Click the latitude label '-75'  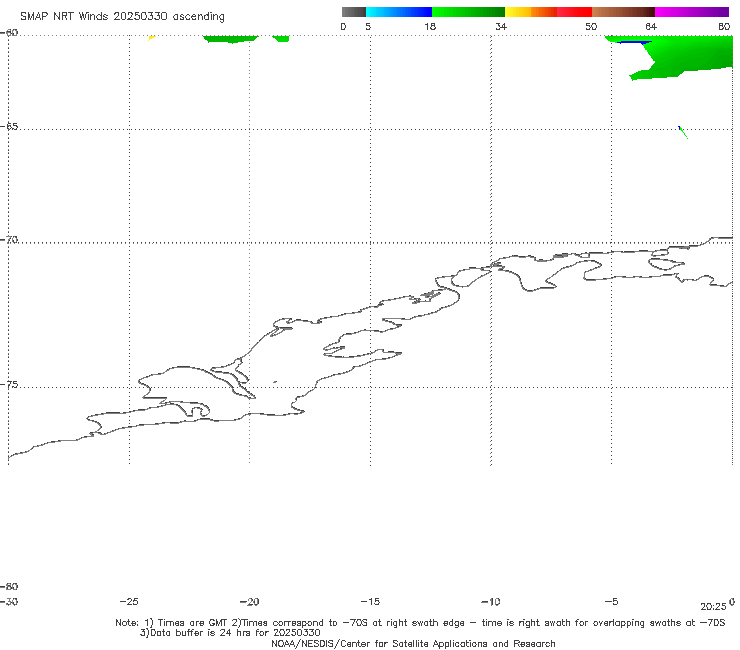coord(9,385)
